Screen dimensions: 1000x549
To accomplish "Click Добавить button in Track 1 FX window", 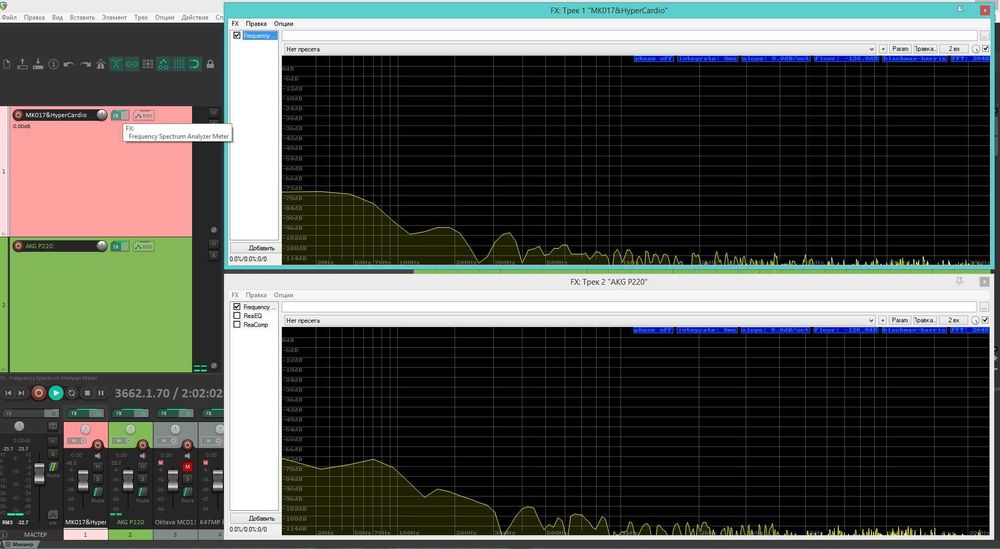I will click(x=254, y=248).
